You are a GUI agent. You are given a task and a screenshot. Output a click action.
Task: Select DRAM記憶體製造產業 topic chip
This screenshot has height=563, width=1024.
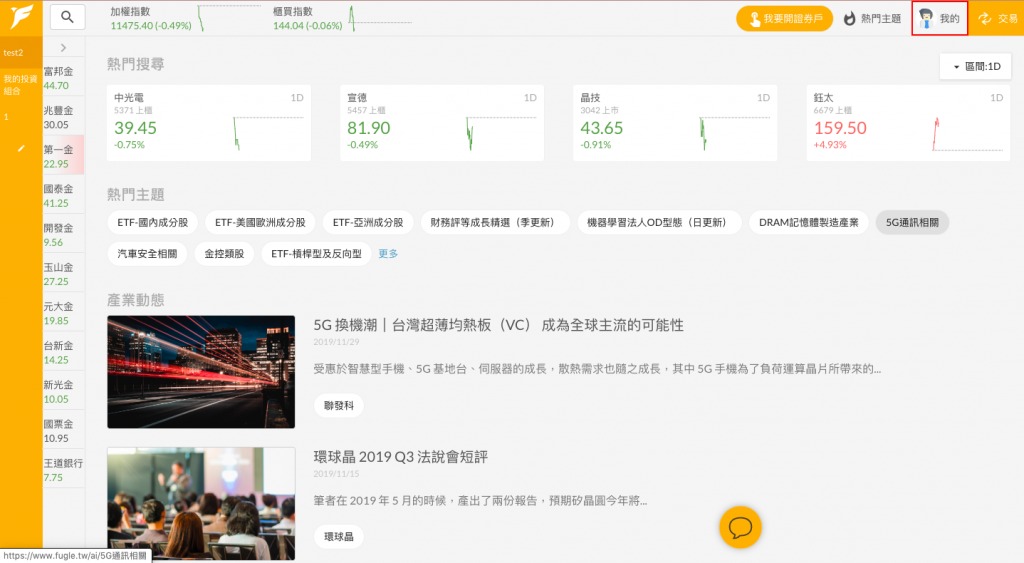pyautogui.click(x=808, y=223)
